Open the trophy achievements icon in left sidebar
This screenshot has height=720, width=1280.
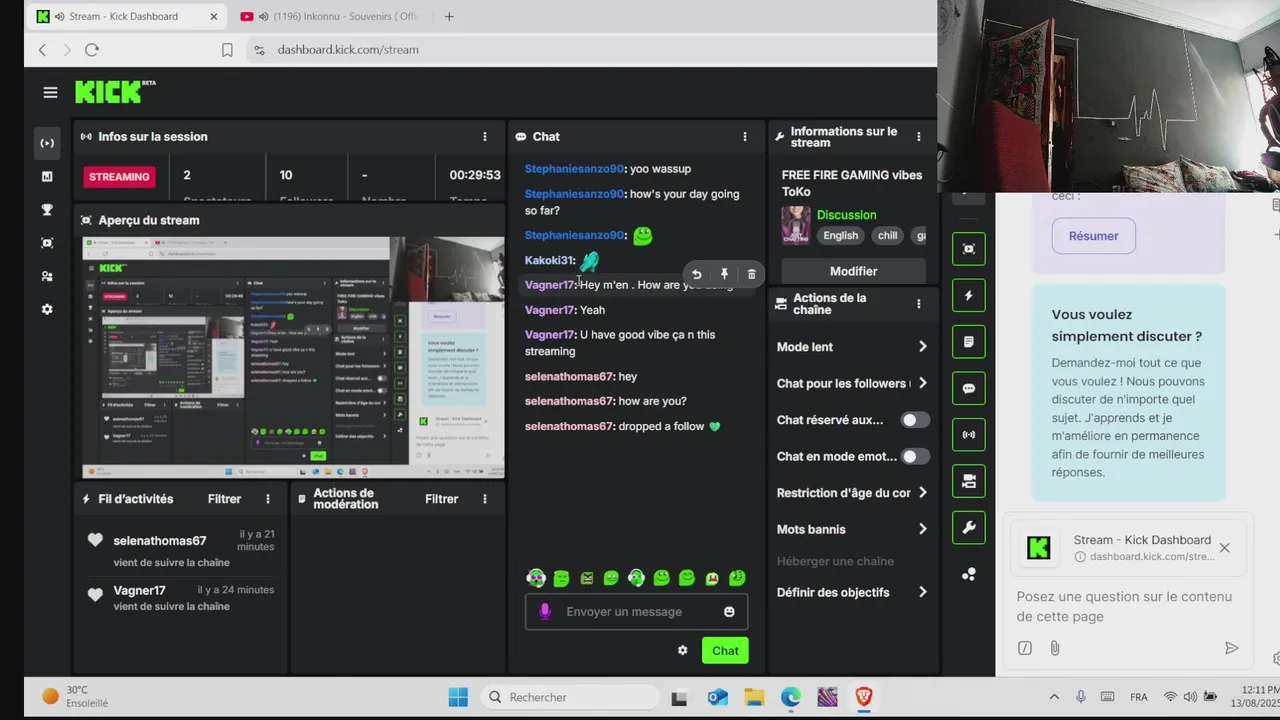coord(47,210)
